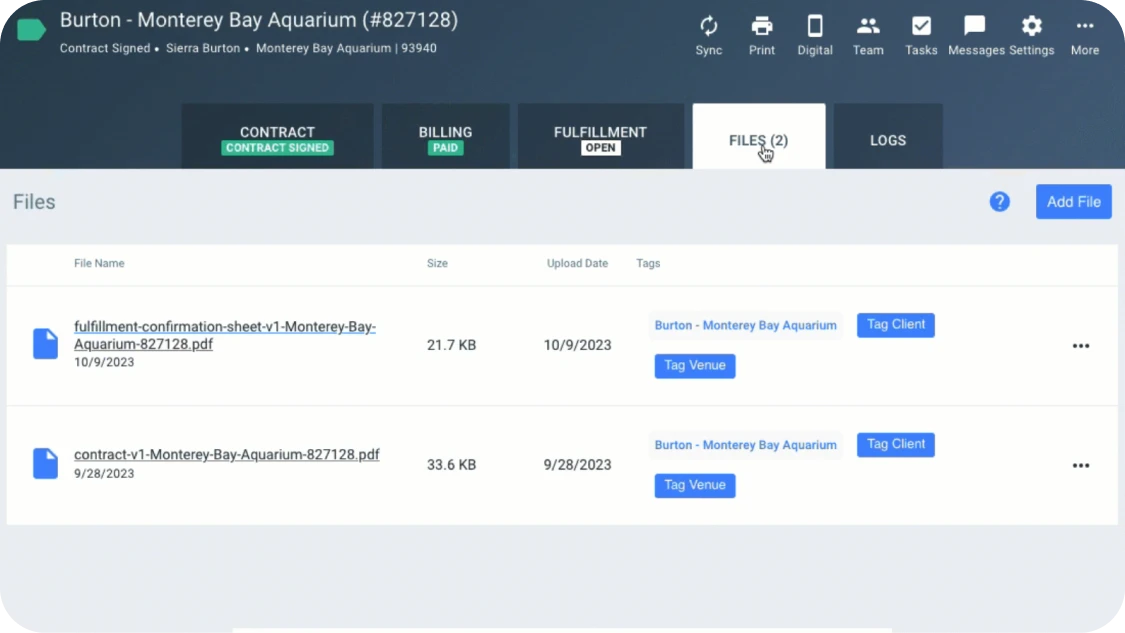Open options menu for fulfillment confirmation file
The image size is (1125, 633).
(1081, 346)
